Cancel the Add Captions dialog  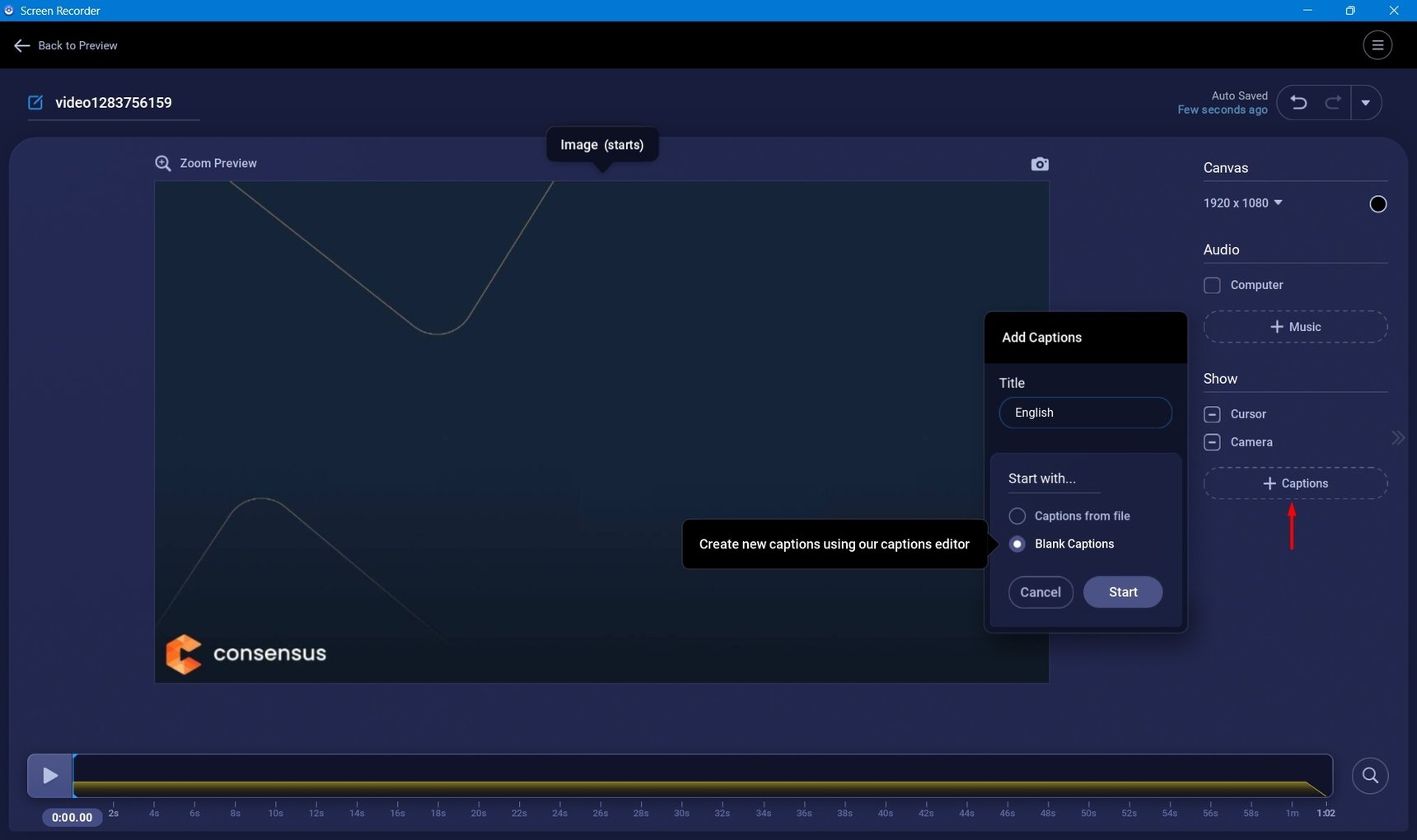click(1041, 592)
